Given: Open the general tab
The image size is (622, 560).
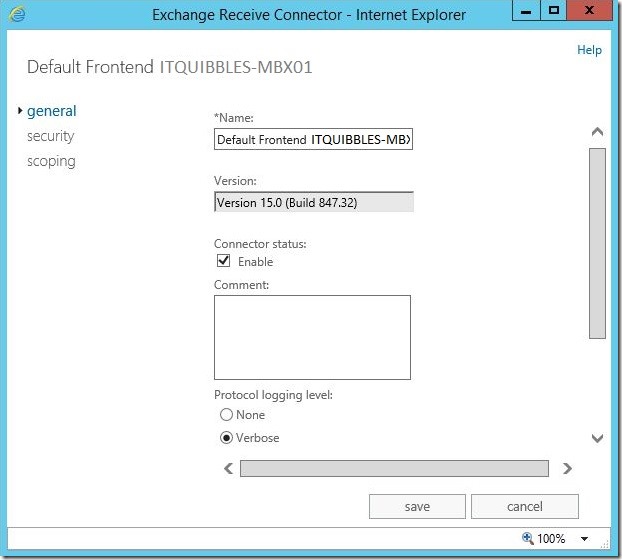Looking at the screenshot, I should tap(52, 111).
